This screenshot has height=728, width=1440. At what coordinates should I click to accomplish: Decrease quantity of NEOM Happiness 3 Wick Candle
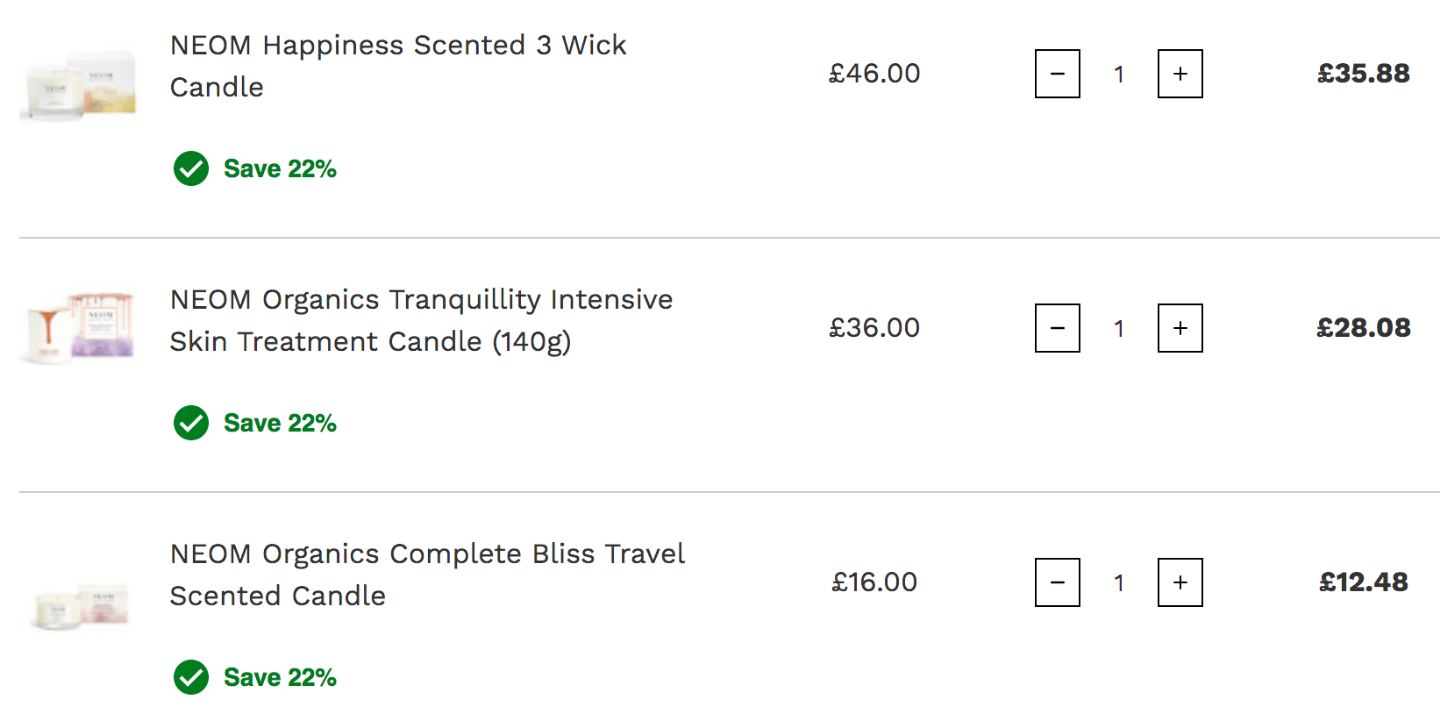(1057, 74)
